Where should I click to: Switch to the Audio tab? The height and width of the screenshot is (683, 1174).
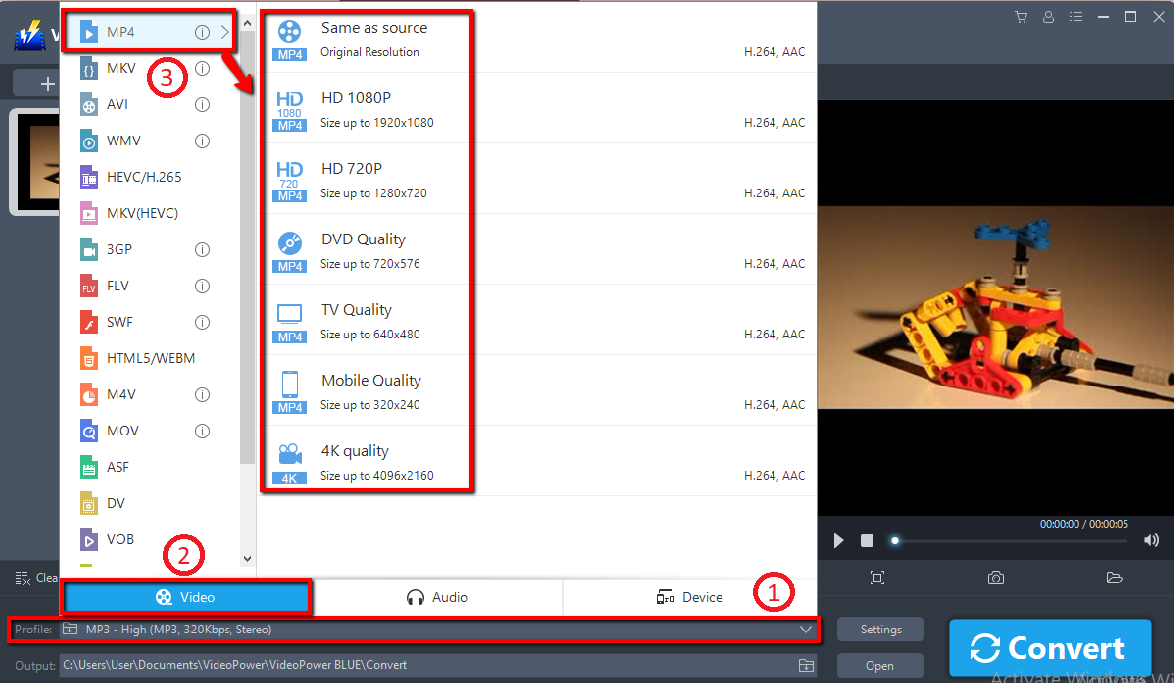tap(437, 597)
